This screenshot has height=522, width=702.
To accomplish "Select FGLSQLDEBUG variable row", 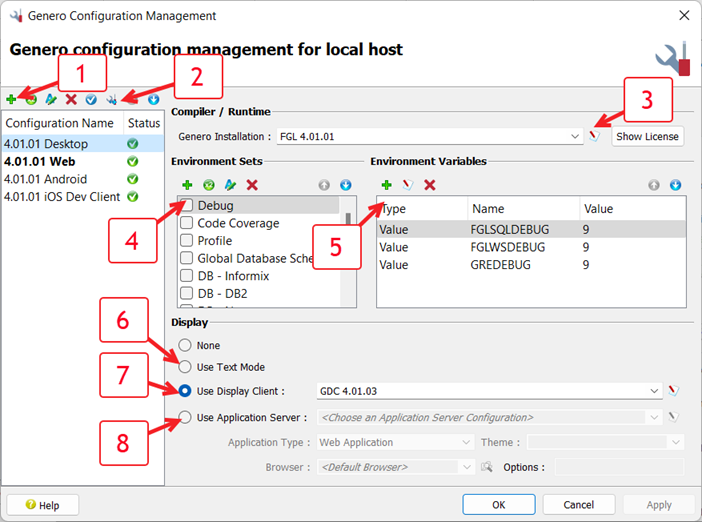I will coord(531,229).
